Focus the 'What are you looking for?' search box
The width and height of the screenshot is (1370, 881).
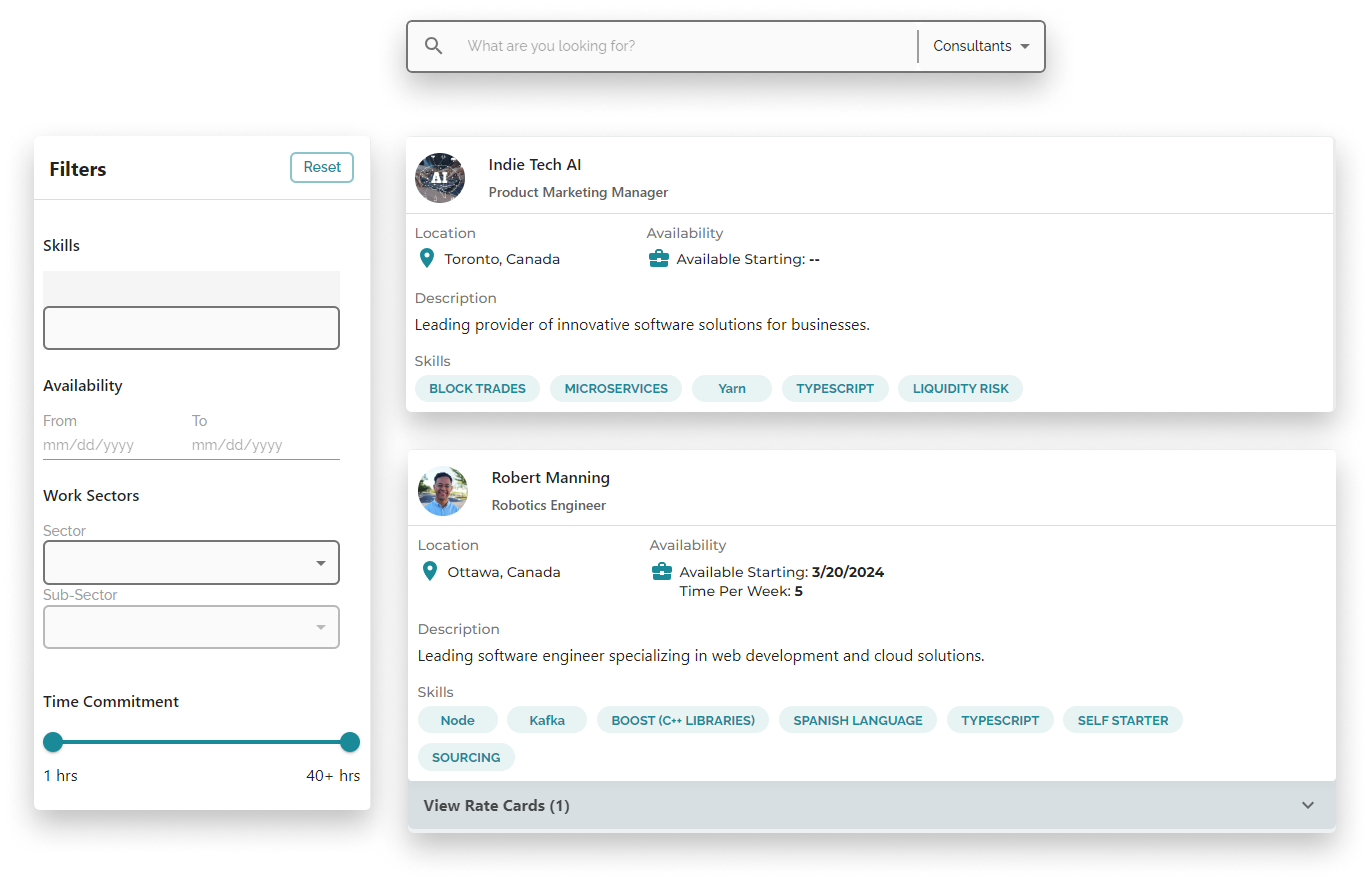pyautogui.click(x=685, y=46)
